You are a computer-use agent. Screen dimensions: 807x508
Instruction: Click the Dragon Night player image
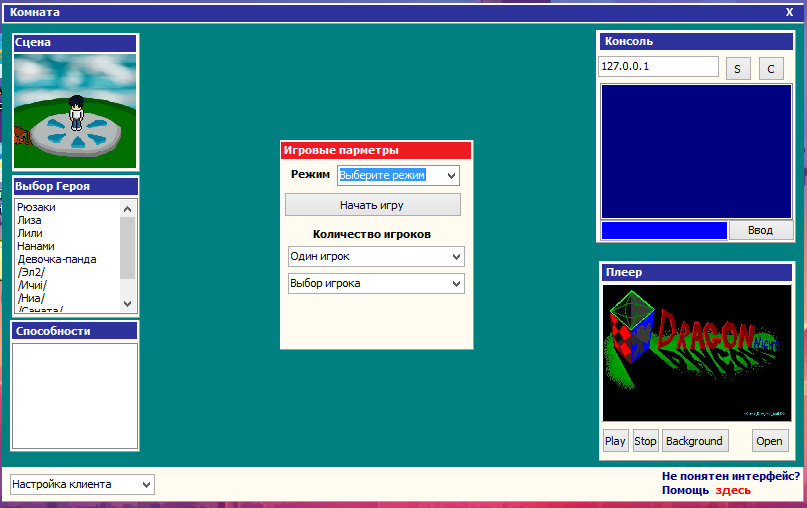click(697, 353)
